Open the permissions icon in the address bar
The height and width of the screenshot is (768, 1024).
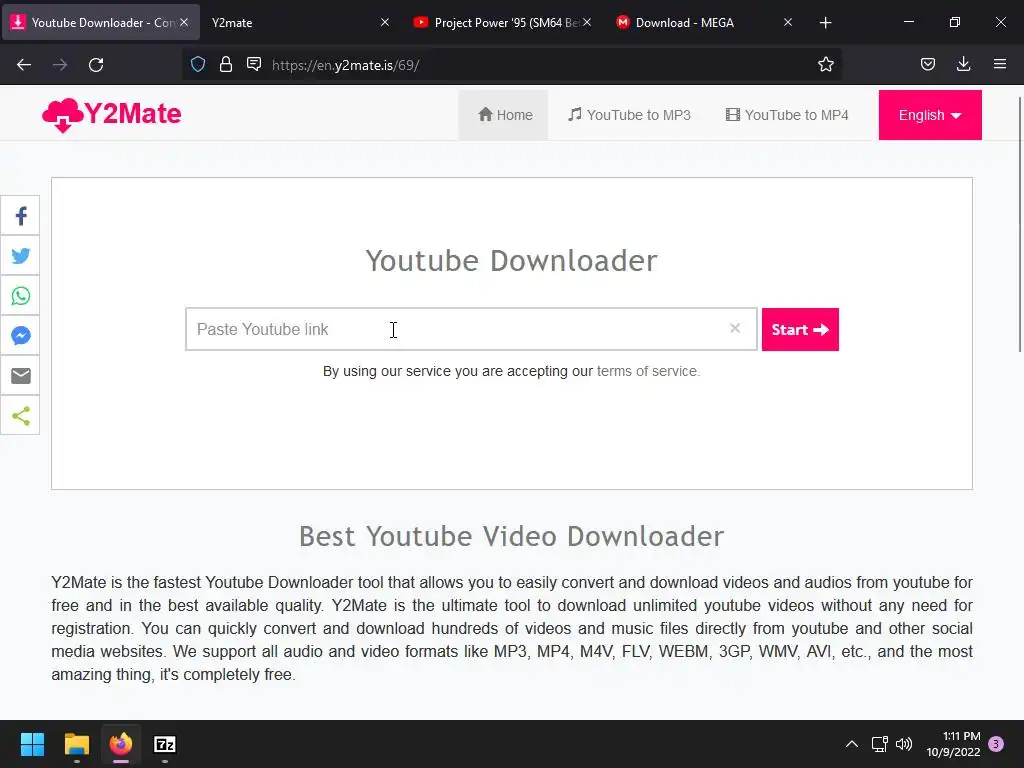[254, 64]
